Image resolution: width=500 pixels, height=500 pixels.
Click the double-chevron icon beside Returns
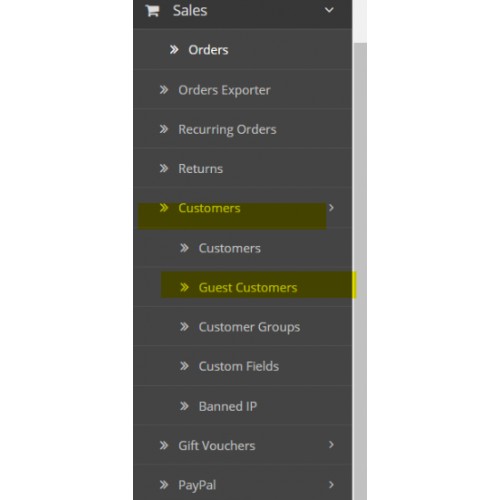click(164, 168)
